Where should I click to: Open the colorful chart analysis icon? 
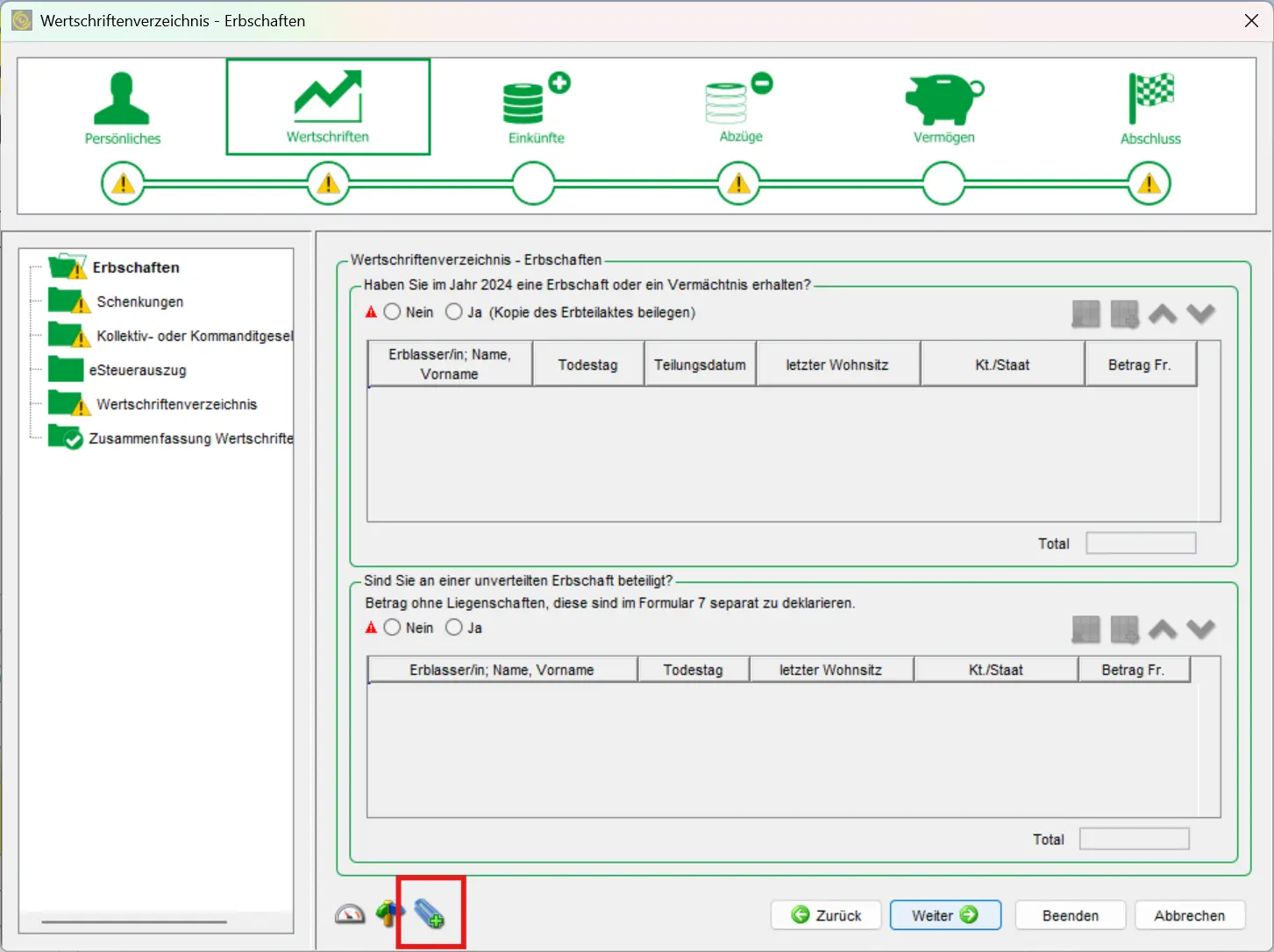tap(389, 913)
